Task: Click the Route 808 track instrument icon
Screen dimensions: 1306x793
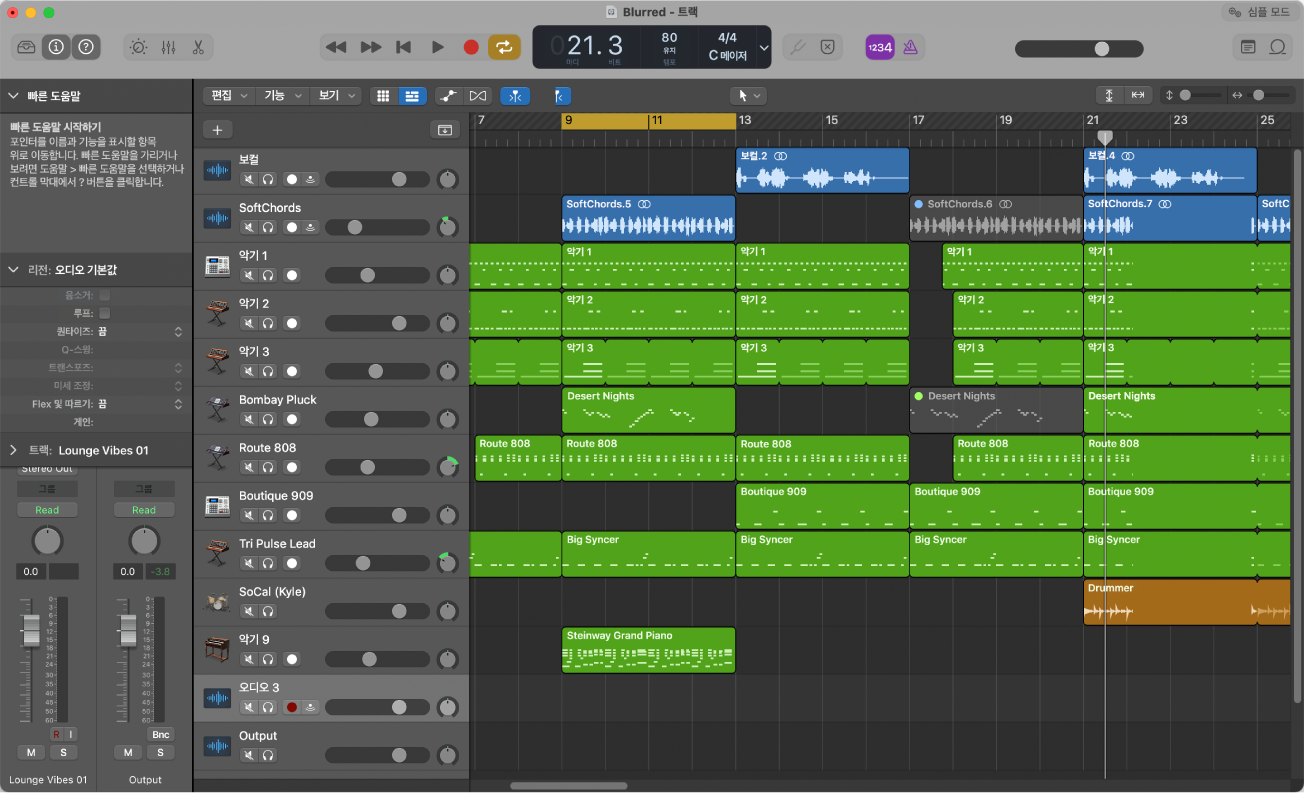Action: pyautogui.click(x=217, y=458)
